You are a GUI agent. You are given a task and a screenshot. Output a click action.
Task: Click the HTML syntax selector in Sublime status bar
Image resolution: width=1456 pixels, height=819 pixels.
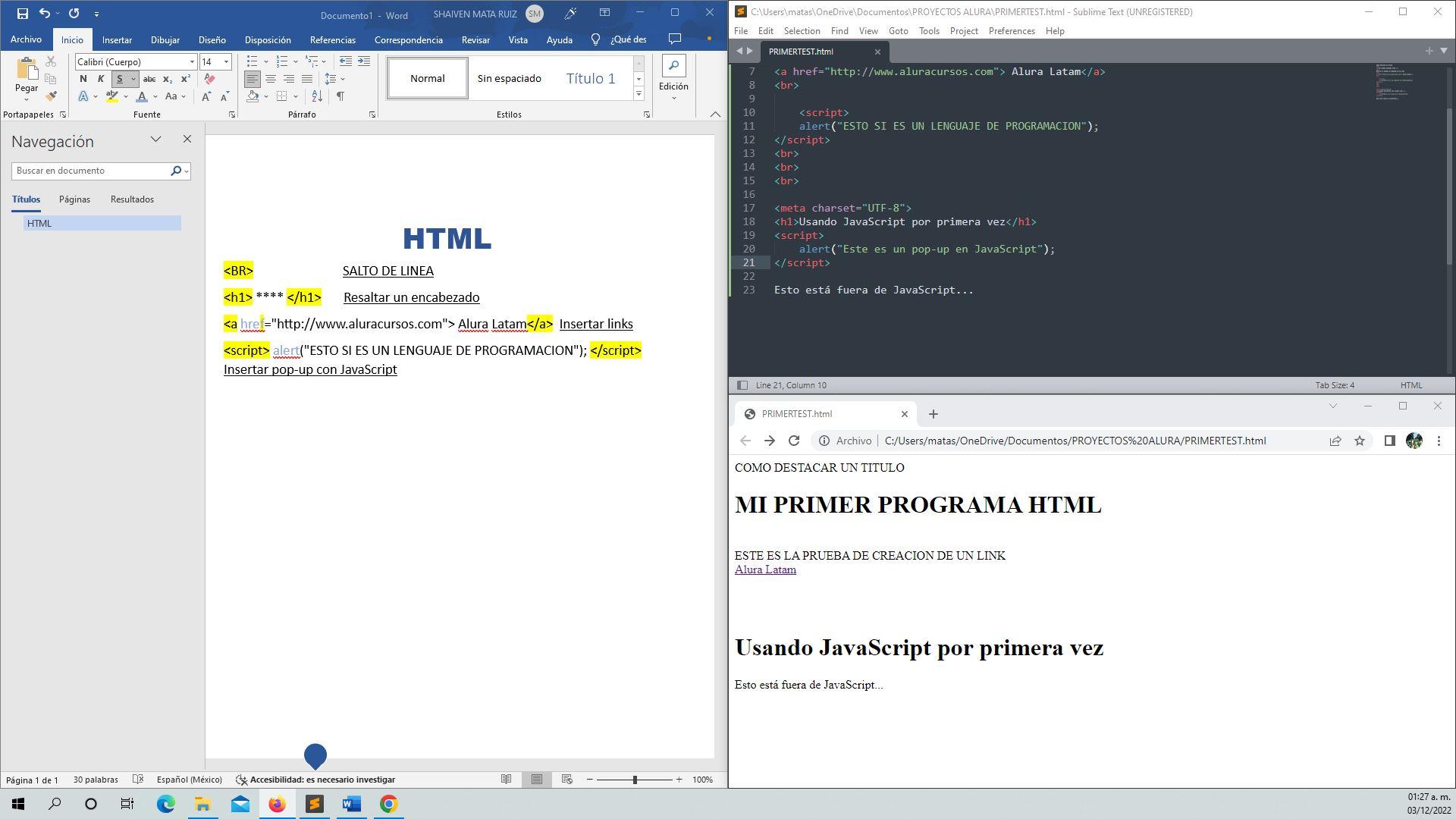(x=1411, y=385)
